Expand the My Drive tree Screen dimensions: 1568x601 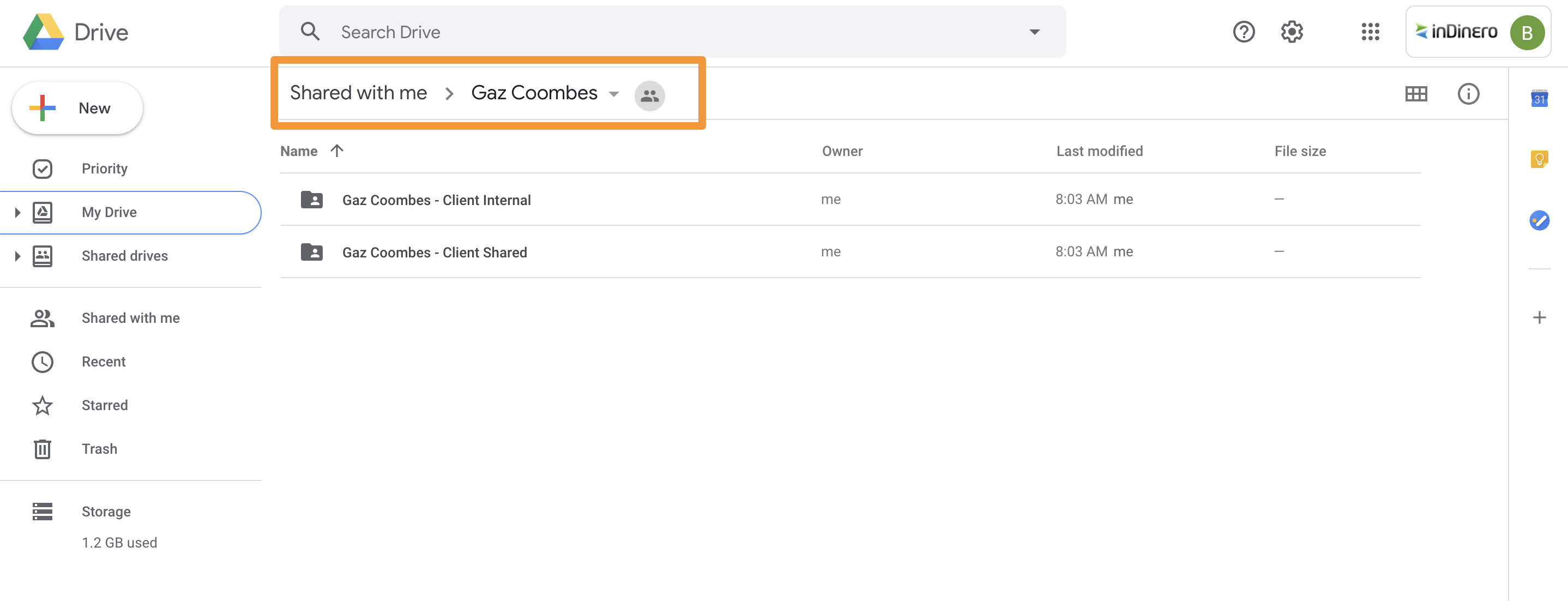(x=17, y=213)
